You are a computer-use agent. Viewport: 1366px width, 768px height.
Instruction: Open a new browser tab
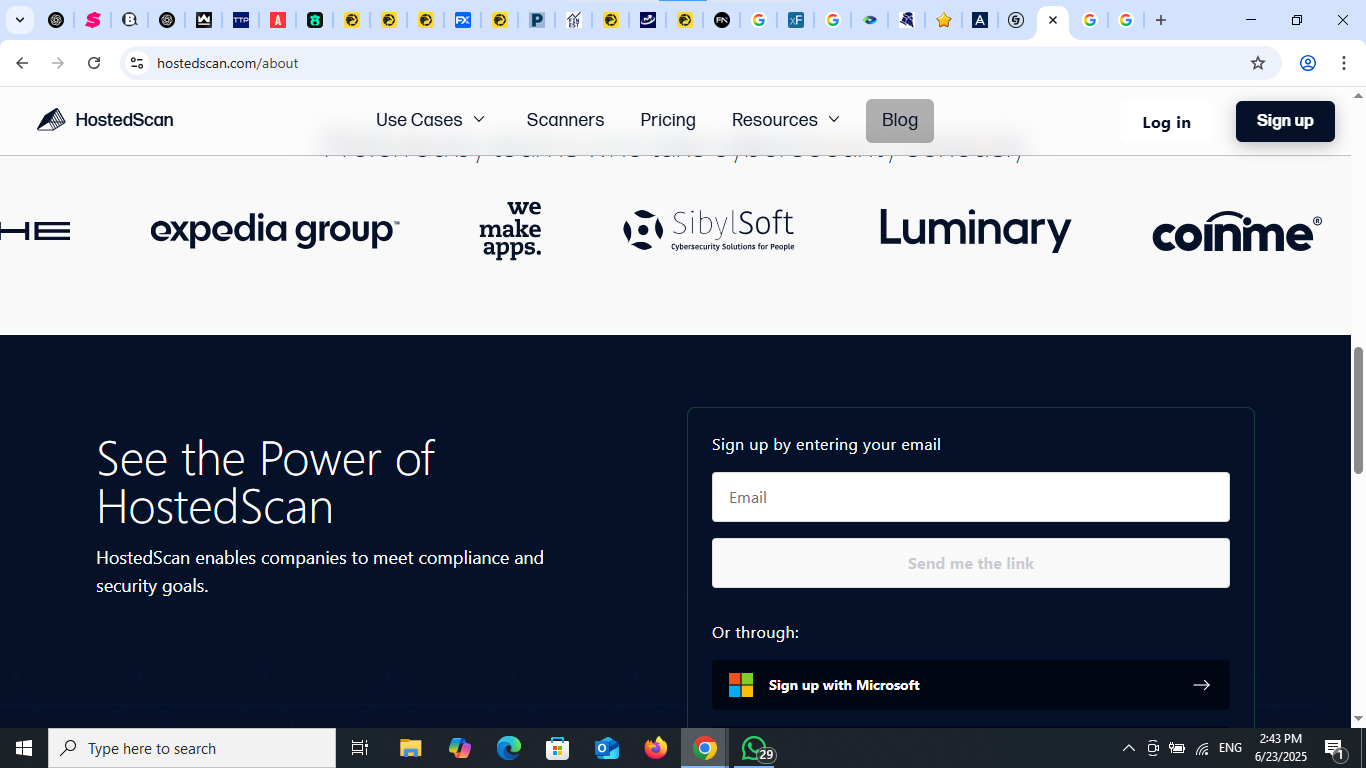(x=1161, y=20)
